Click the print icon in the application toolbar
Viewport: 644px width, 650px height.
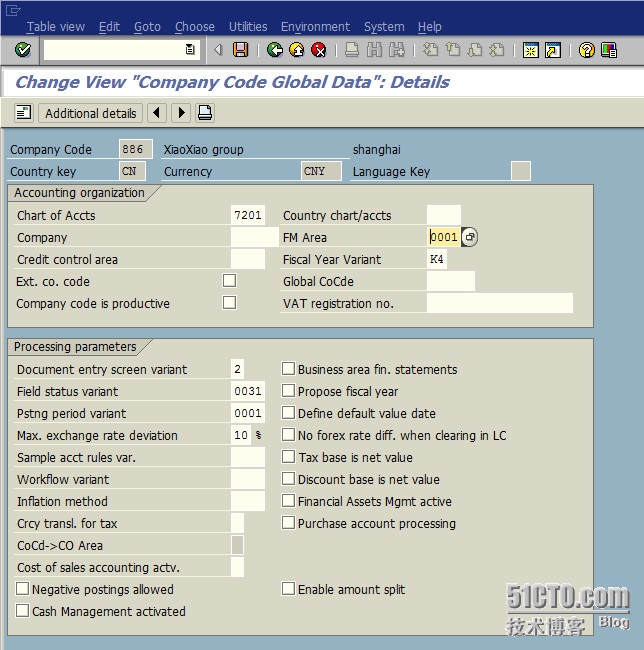(x=205, y=113)
